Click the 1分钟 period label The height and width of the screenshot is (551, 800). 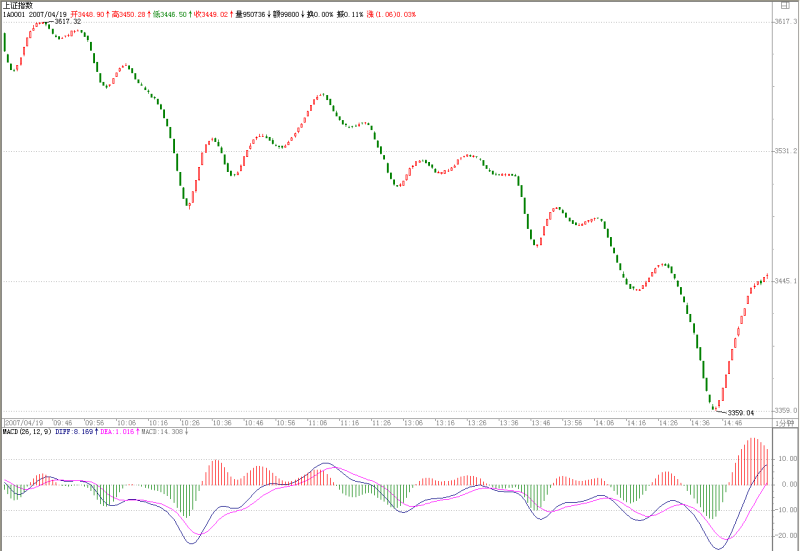click(785, 423)
